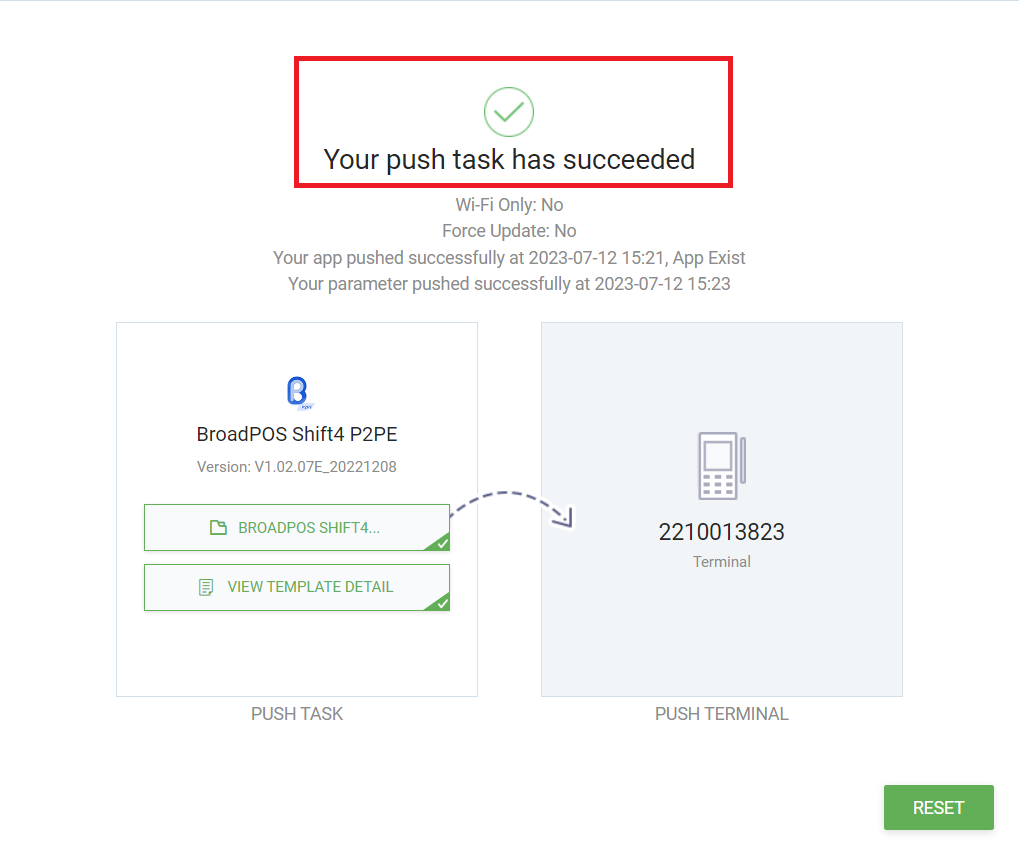The width and height of the screenshot is (1019, 855).
Task: Select the terminal serial number 2210013823
Action: point(721,532)
